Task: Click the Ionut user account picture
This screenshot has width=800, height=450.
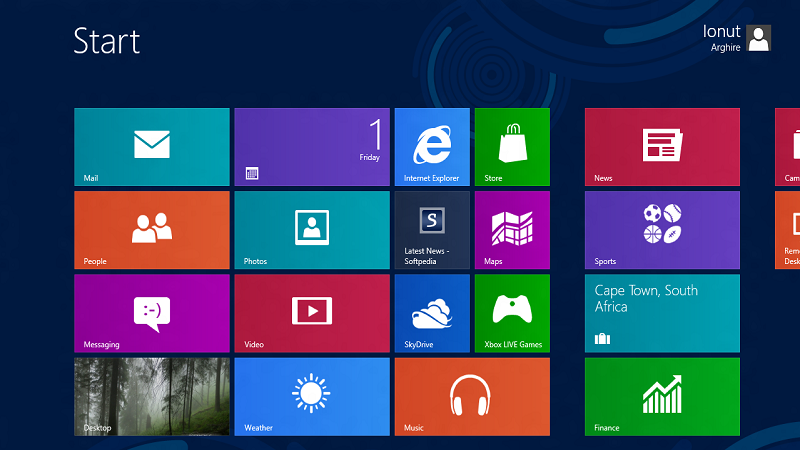Action: [x=759, y=39]
